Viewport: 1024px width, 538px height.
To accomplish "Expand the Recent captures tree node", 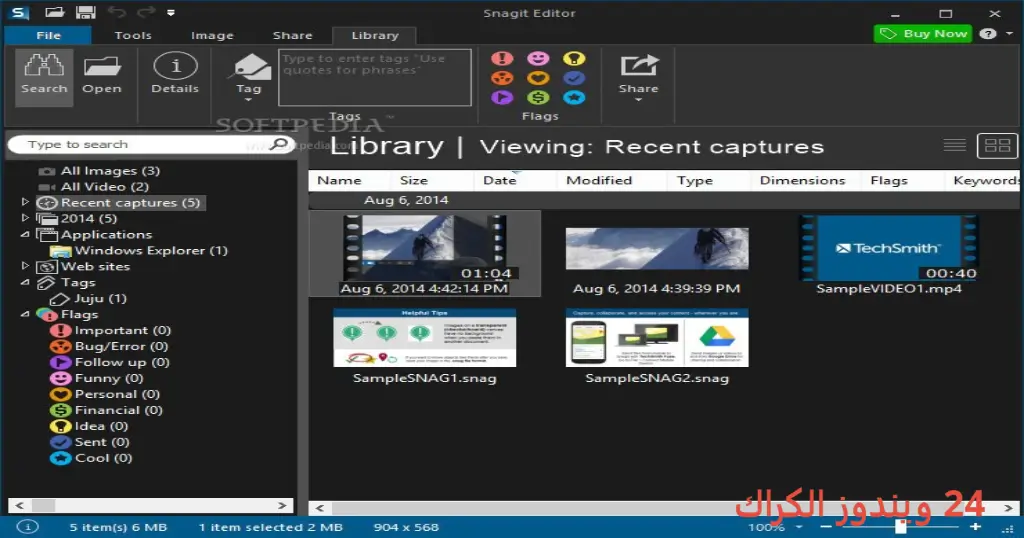I will coord(25,202).
